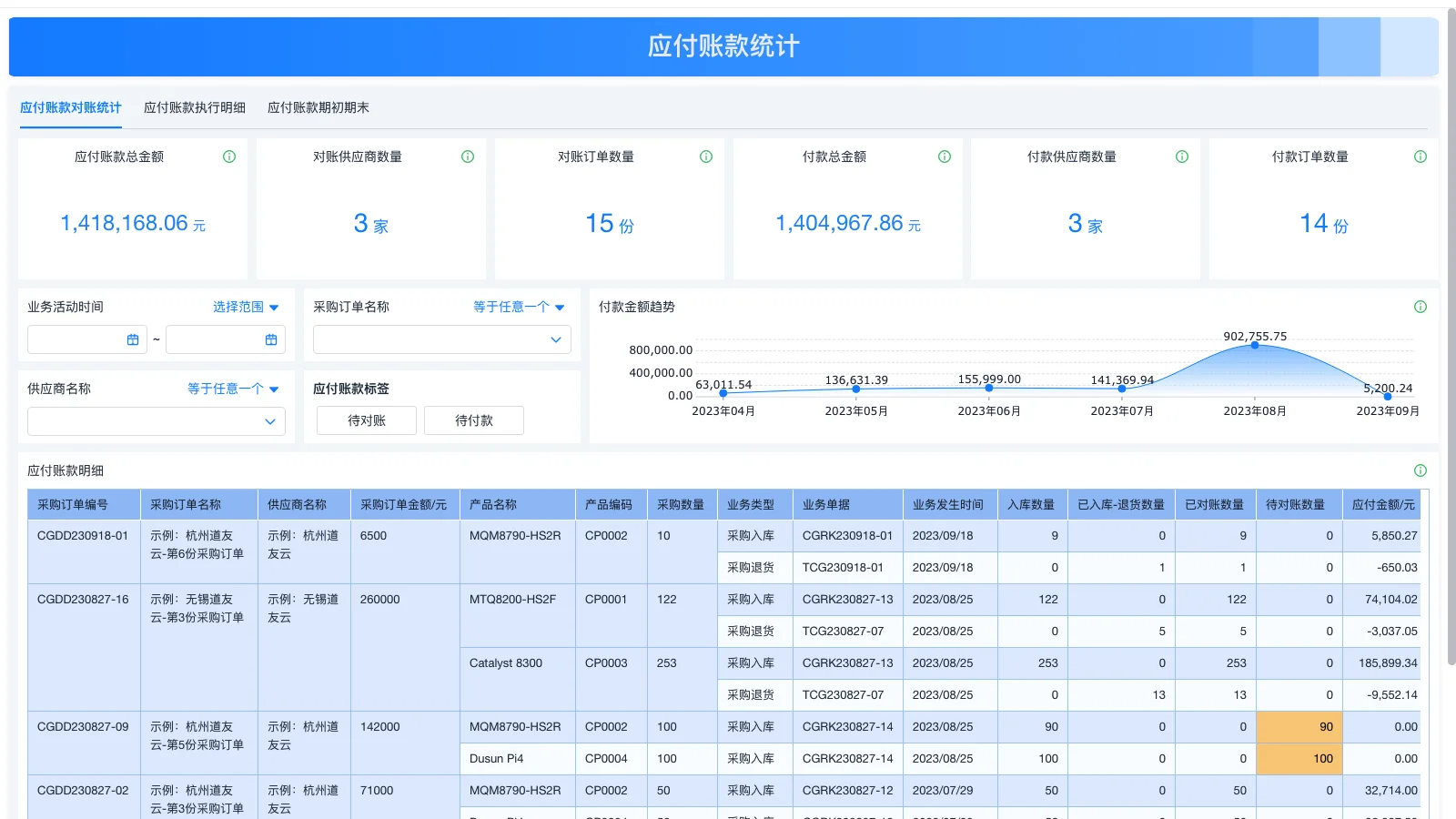Click MTQ8200-HS2F product cell

[518, 615]
